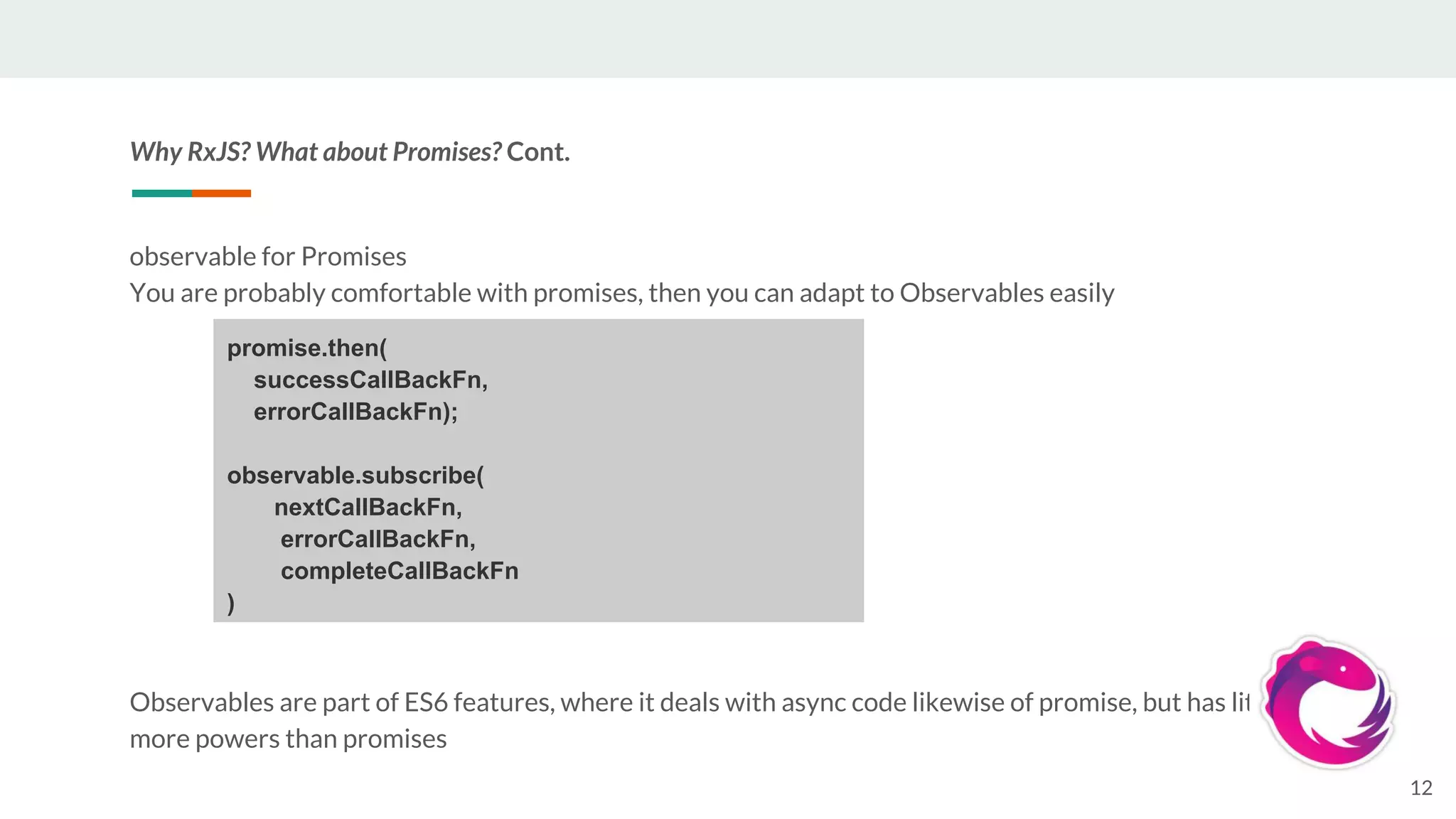
Task: Click the 'observable for Promises' text line
Action: 267,257
